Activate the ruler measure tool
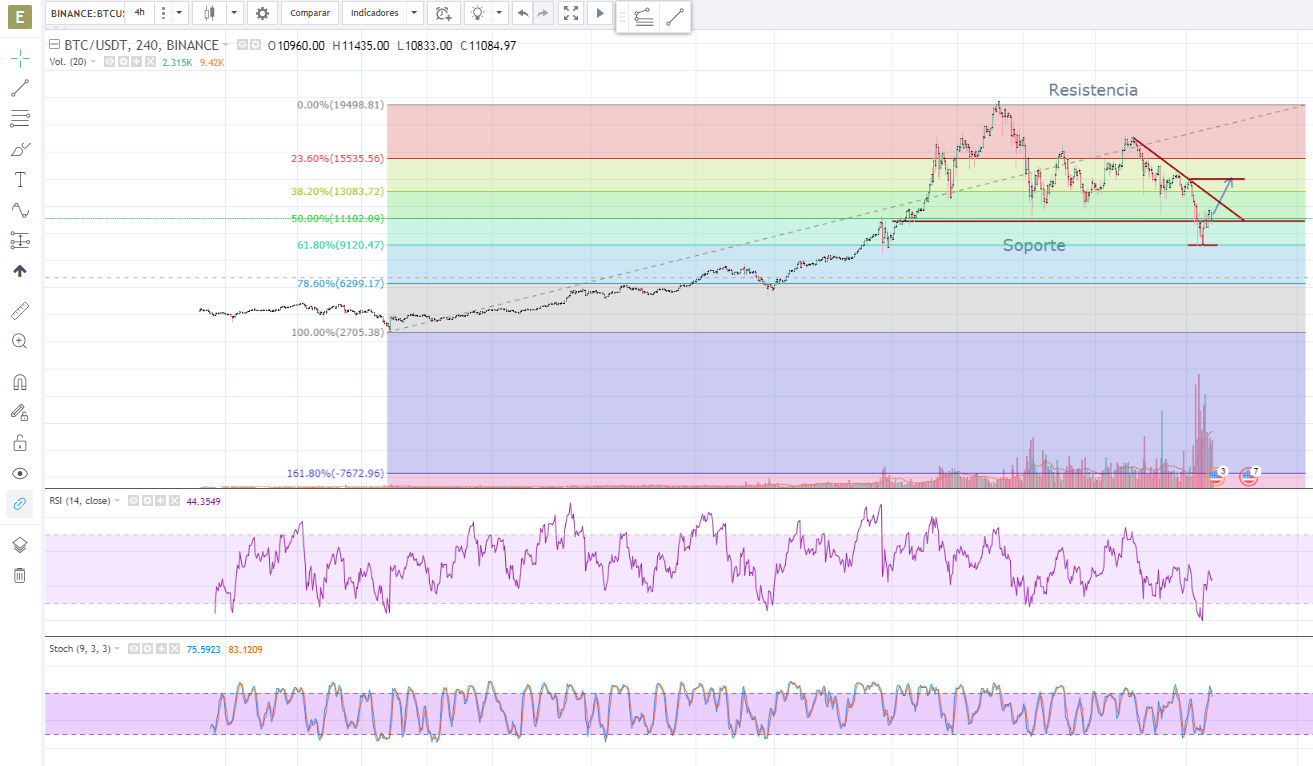 tap(20, 311)
